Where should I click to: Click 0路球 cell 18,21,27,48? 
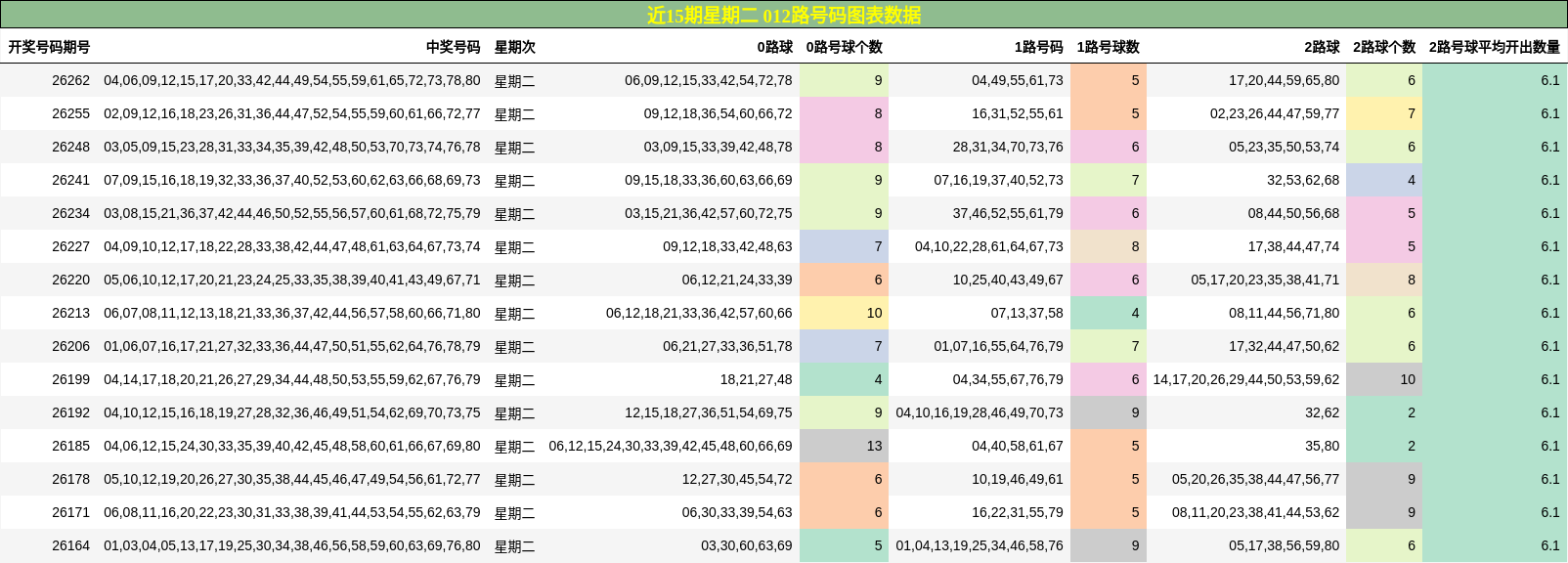[x=757, y=379]
